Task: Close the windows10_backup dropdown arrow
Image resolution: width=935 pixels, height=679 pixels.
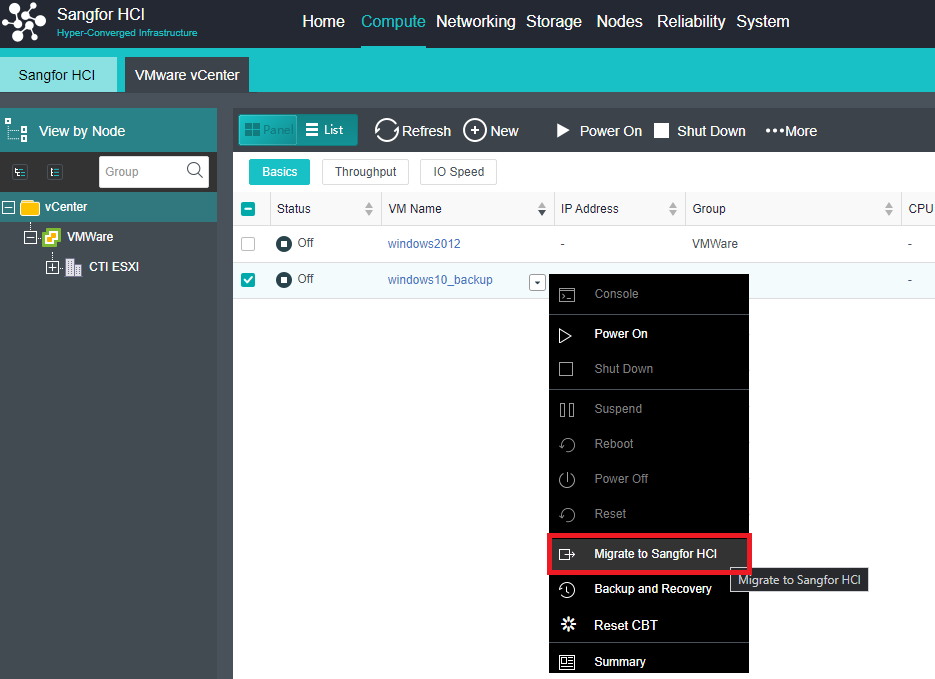Action: 537,282
